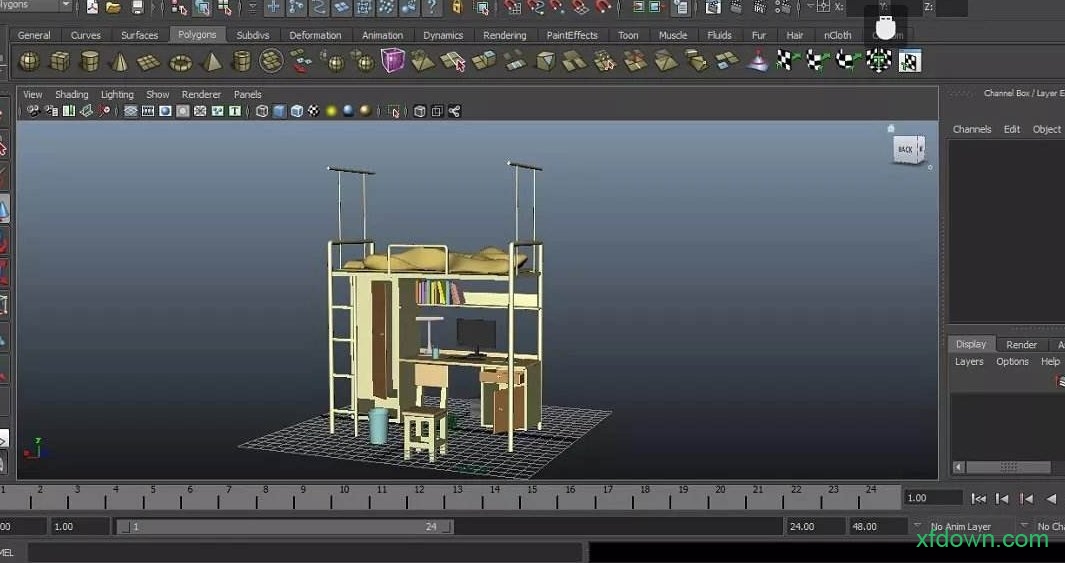Toggle the viewport grid display icon
This screenshot has height=563, width=1065.
pos(131,111)
